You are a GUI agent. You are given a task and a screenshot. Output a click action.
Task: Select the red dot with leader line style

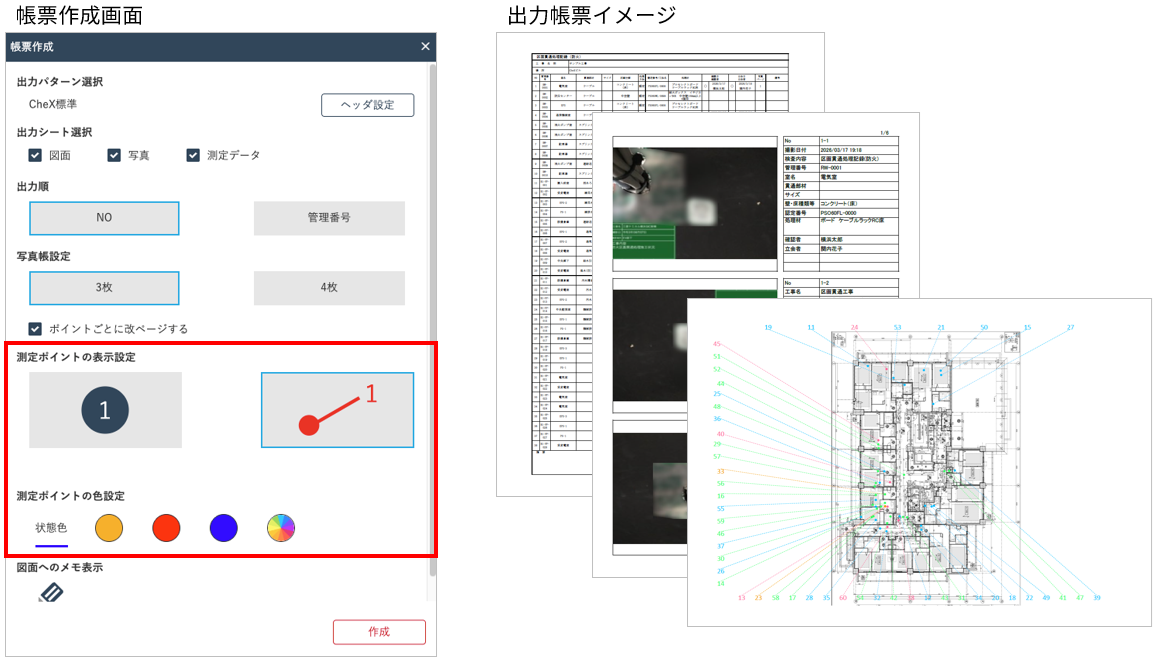coord(337,410)
